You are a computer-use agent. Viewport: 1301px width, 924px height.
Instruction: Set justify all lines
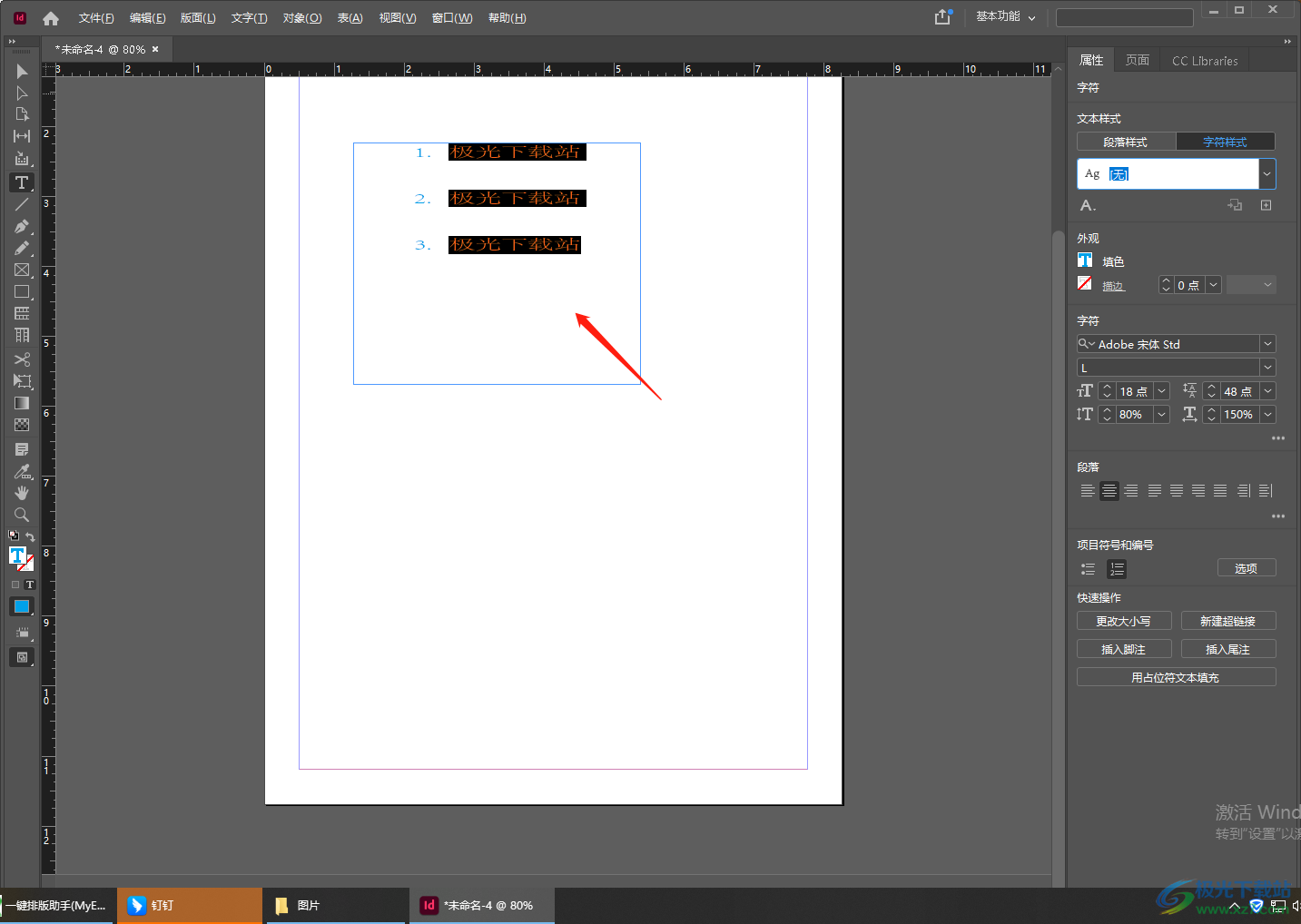pyautogui.click(x=1220, y=491)
